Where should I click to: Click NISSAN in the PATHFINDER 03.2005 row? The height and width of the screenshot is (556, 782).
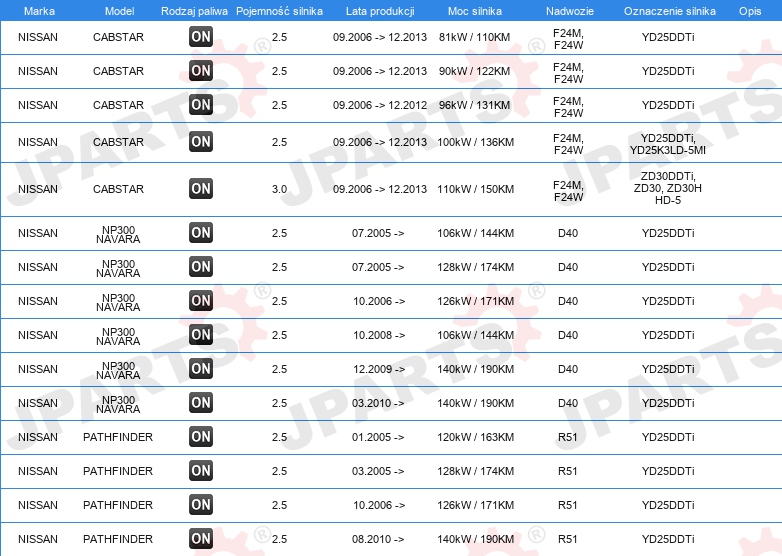coord(38,471)
